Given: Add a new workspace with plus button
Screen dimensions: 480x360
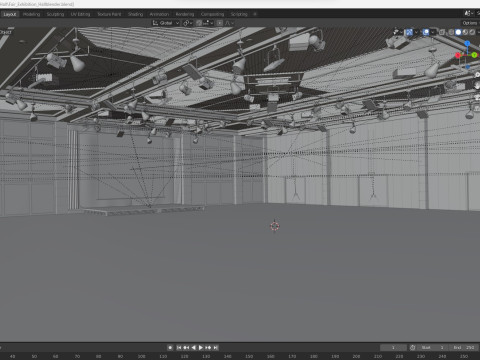Looking at the screenshot, I should [x=255, y=14].
